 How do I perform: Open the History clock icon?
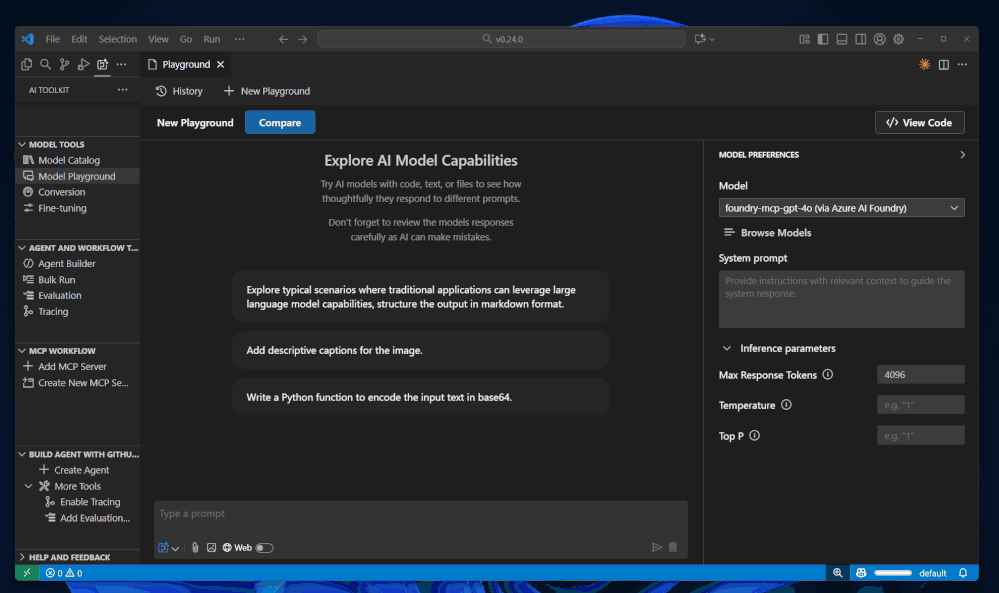(x=161, y=91)
